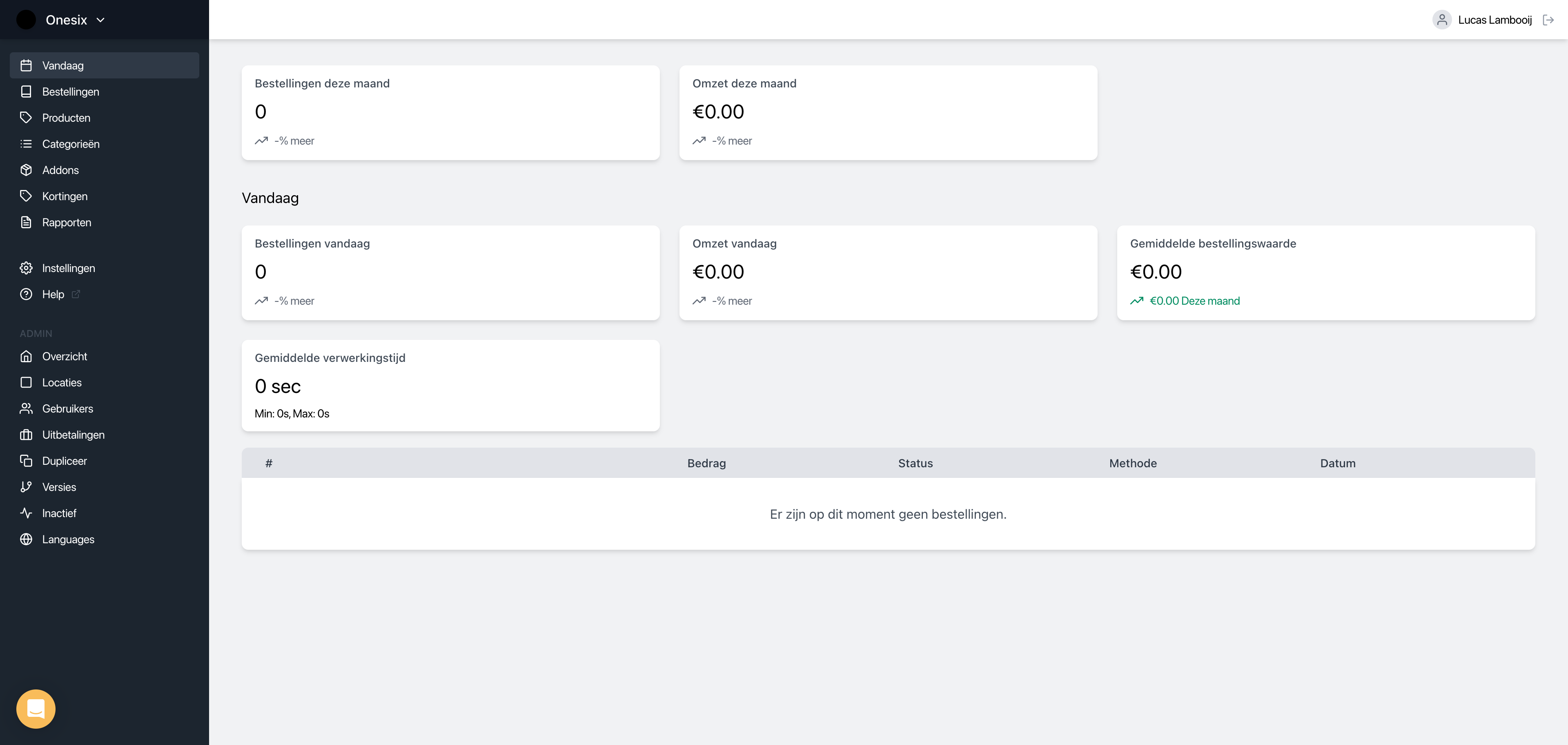The width and height of the screenshot is (1568, 745).
Task: Expand the Onesix location dropdown chevron
Action: [x=101, y=20]
